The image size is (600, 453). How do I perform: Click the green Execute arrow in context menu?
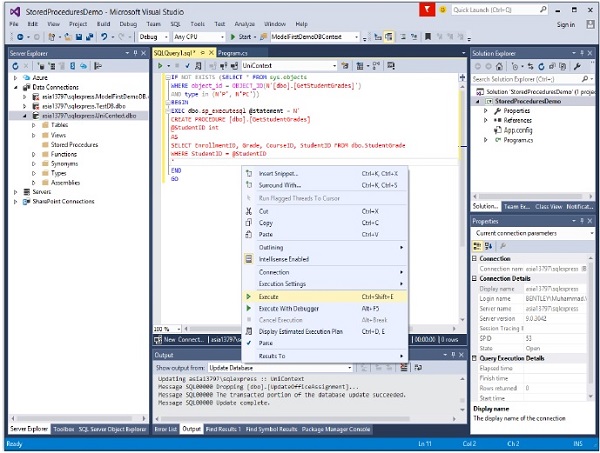click(250, 296)
